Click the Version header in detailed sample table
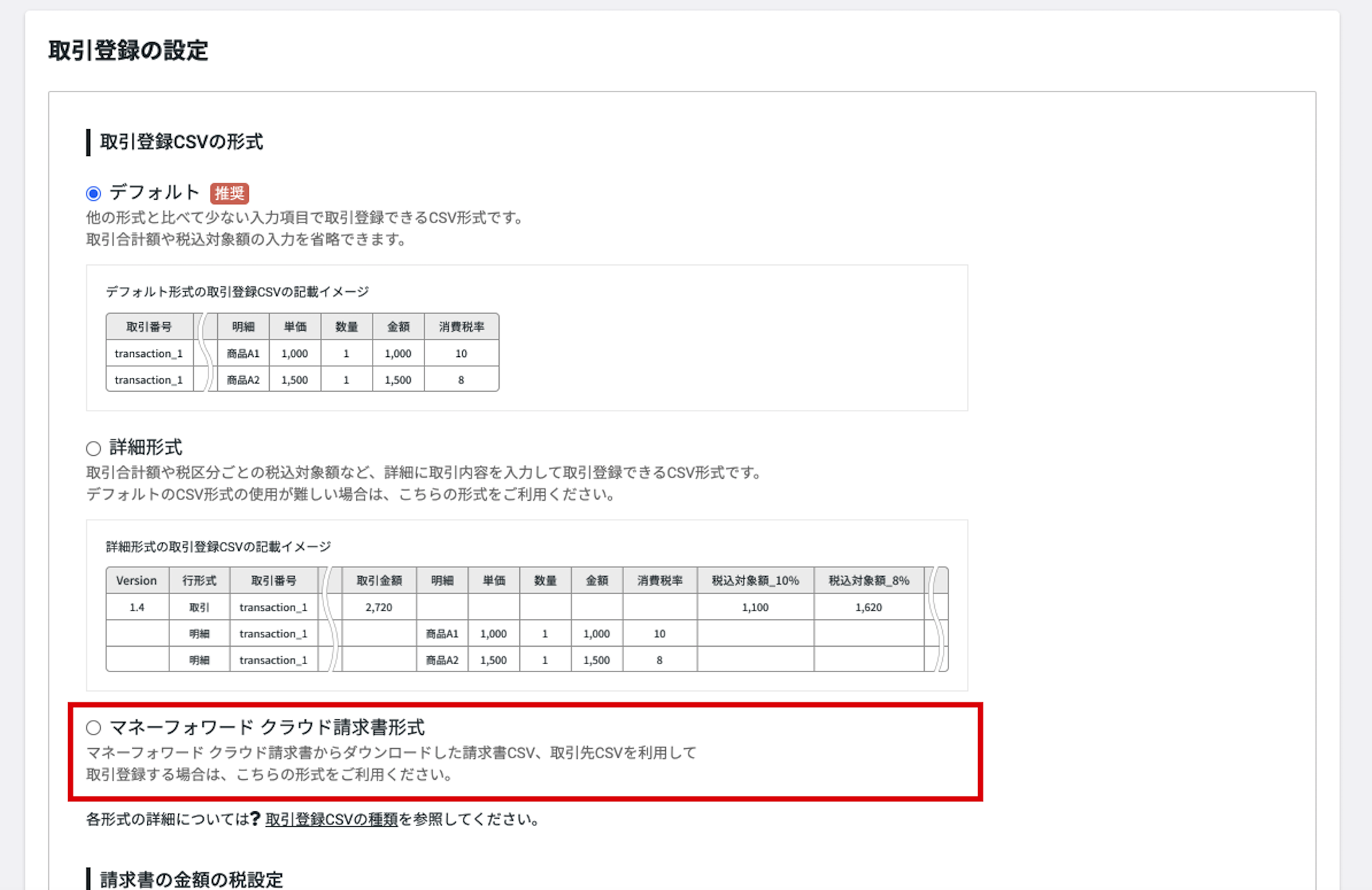Image resolution: width=1372 pixels, height=890 pixels. pyautogui.click(x=137, y=580)
